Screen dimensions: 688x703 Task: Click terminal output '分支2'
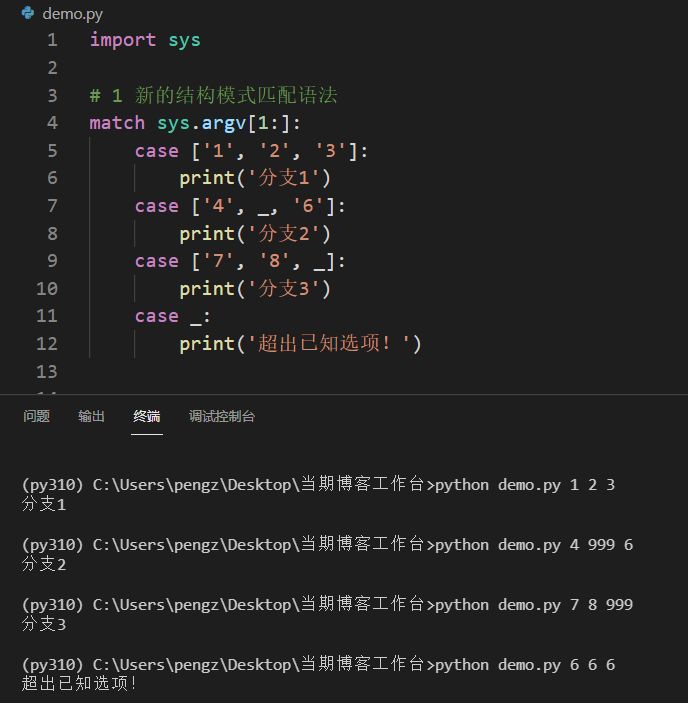(44, 564)
